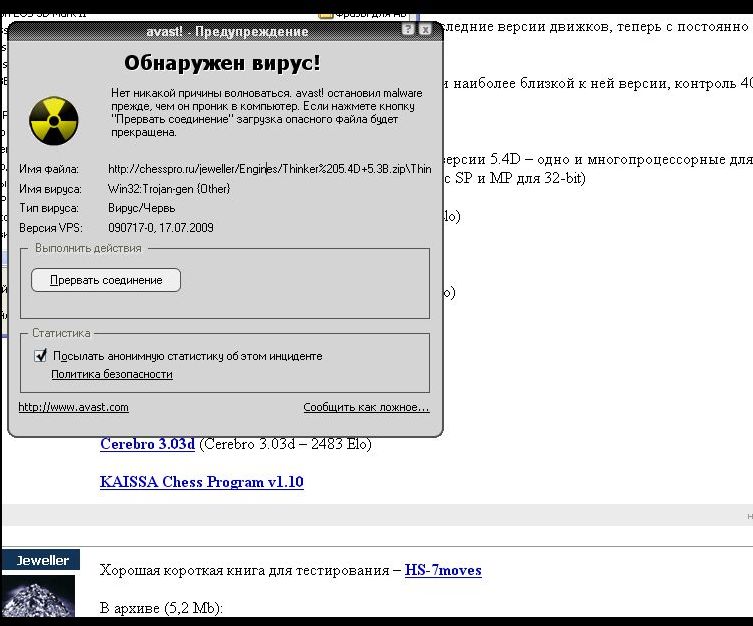753x626 pixels.
Task: Open the HS-7moves book link
Action: (x=443, y=570)
